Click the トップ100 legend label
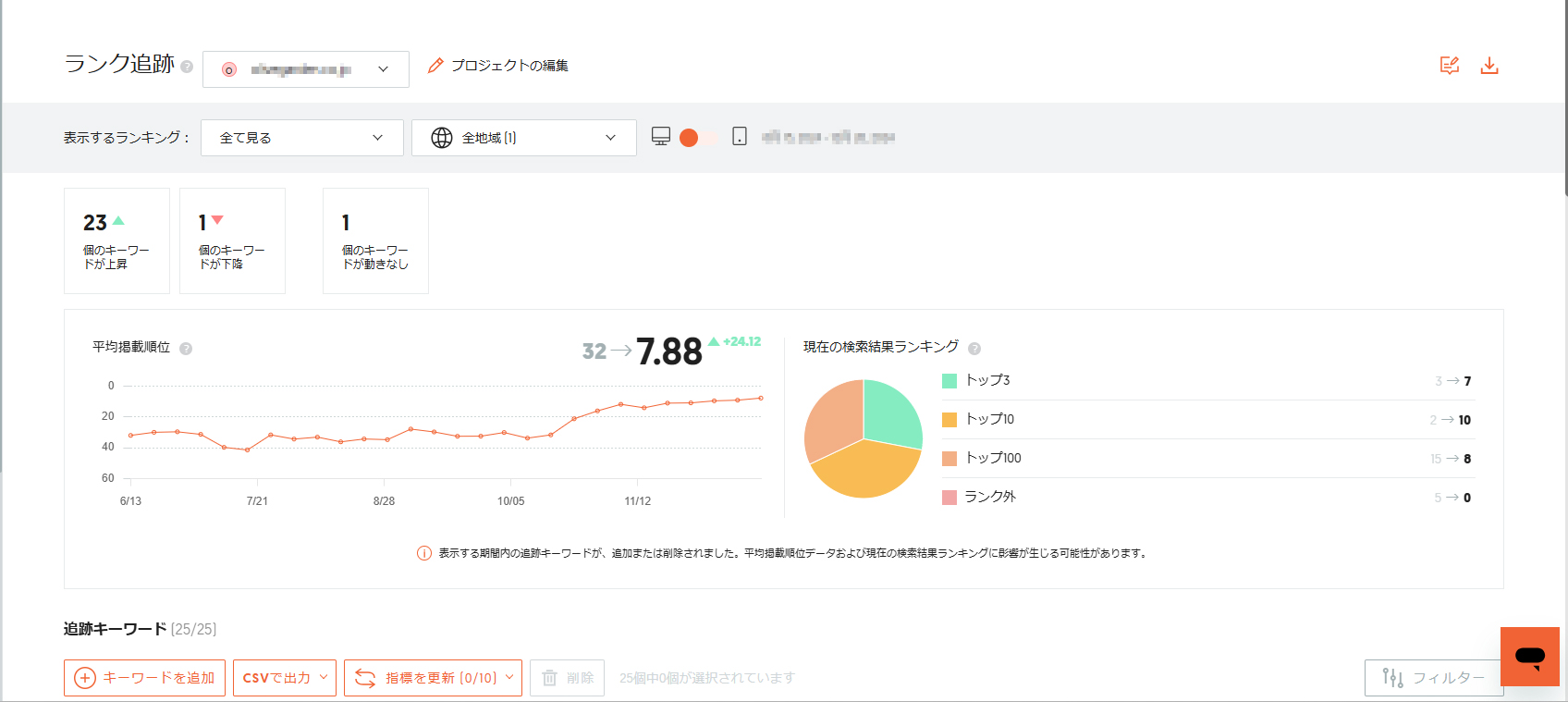 993,458
